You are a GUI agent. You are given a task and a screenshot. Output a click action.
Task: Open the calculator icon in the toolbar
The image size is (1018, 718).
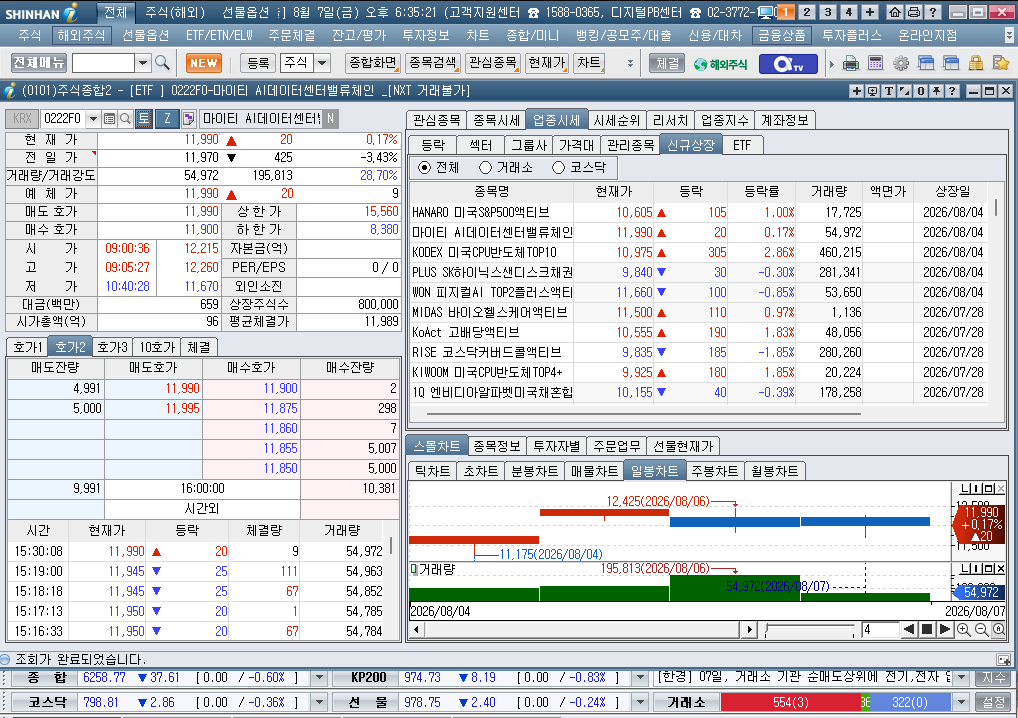coord(875,64)
